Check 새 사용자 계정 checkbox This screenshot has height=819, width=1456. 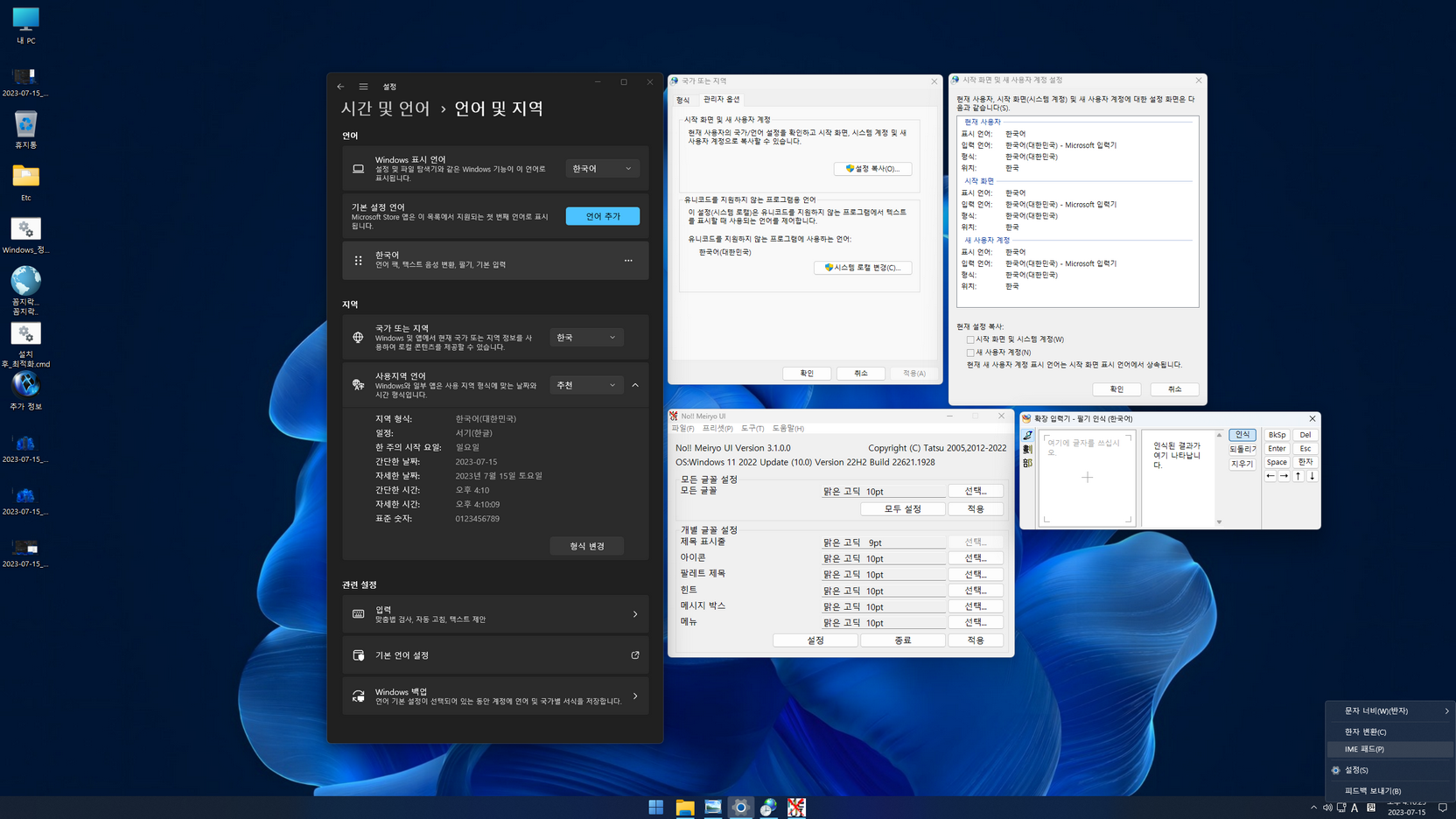pyautogui.click(x=970, y=353)
